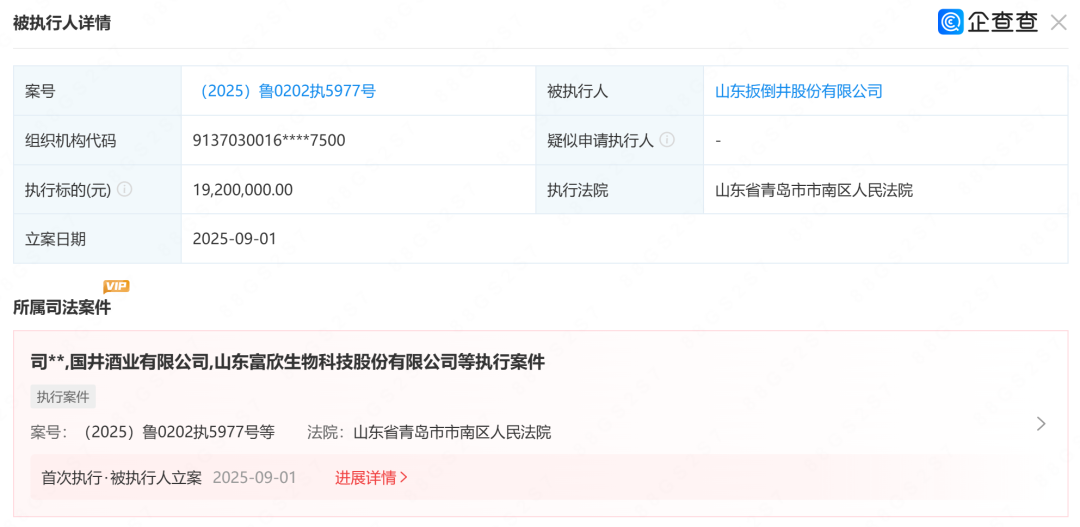
Task: Click the 法院 court name inside case card
Action: [452, 432]
